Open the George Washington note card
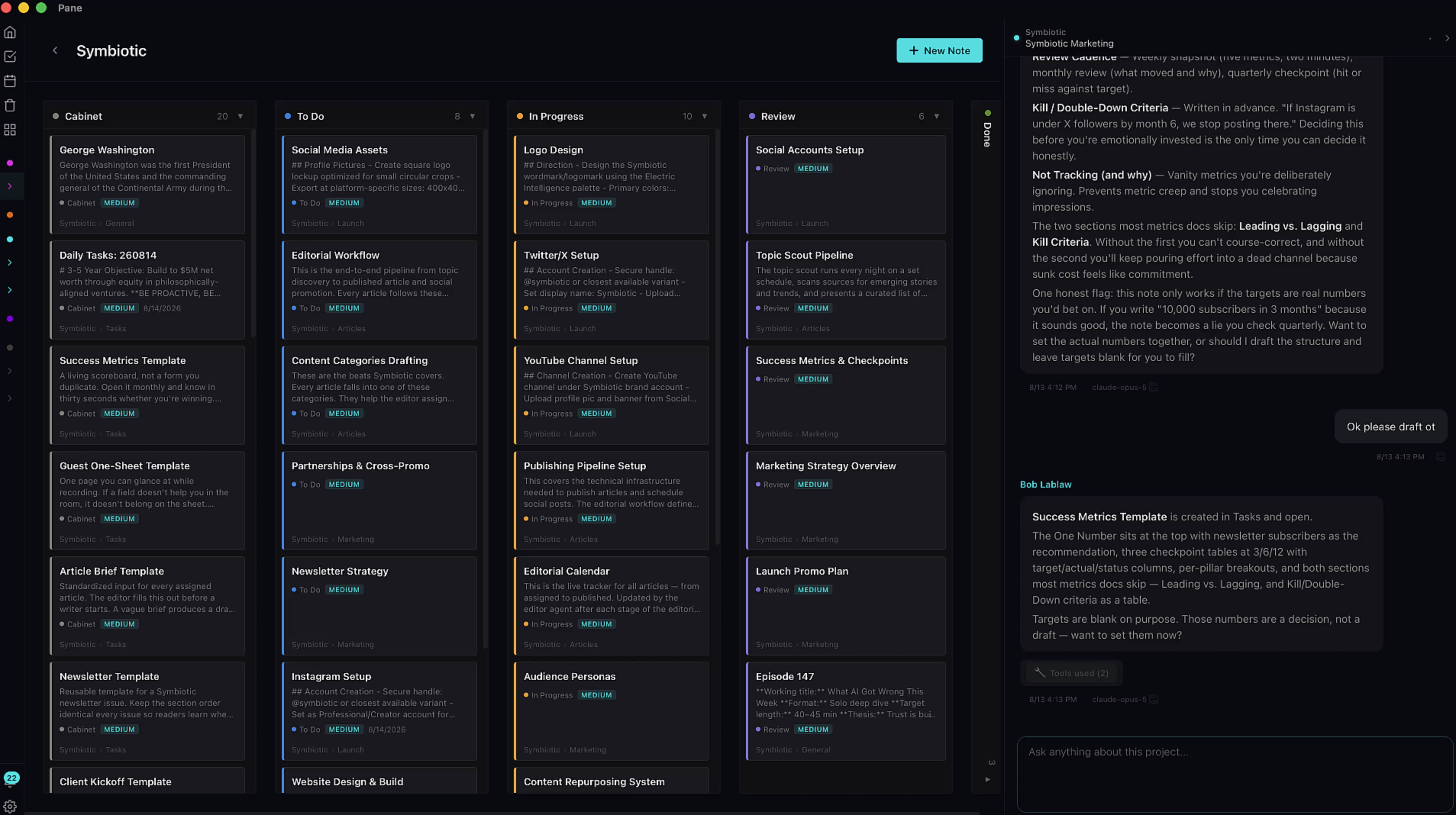 [x=147, y=185]
